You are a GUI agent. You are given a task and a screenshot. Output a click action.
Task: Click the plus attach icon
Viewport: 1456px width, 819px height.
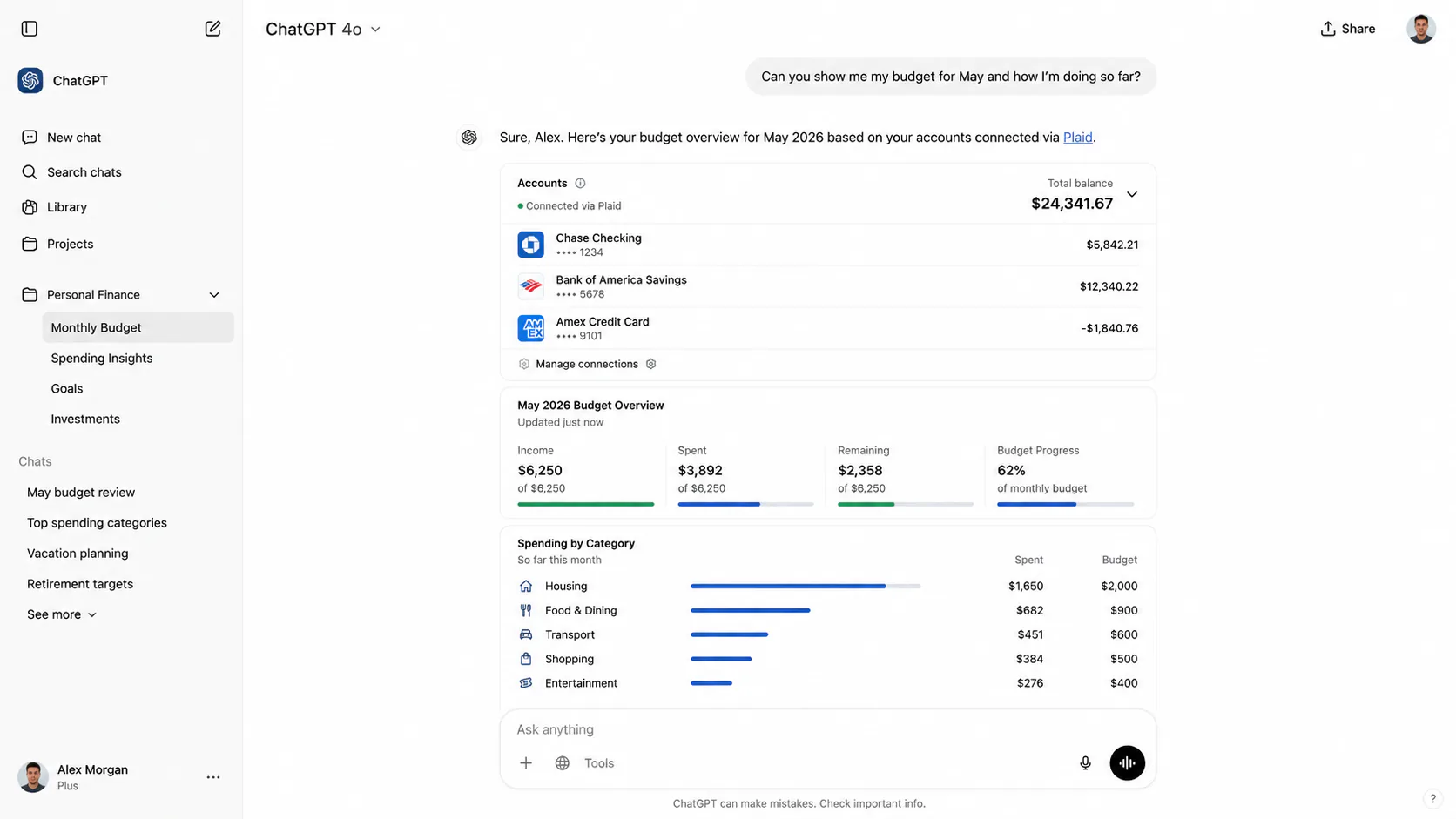526,763
